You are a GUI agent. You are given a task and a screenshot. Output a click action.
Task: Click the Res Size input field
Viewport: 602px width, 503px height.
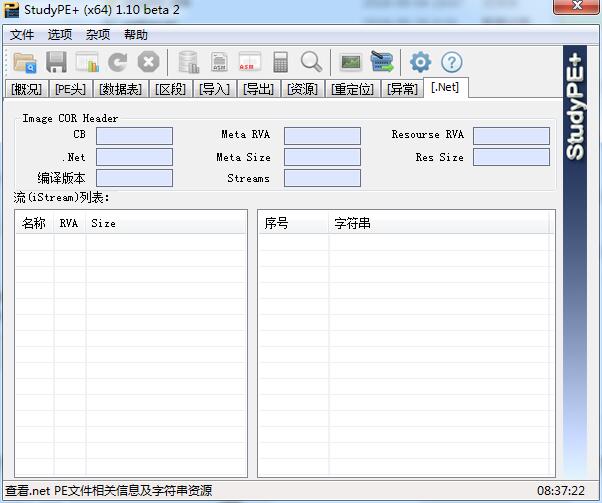click(x=511, y=157)
